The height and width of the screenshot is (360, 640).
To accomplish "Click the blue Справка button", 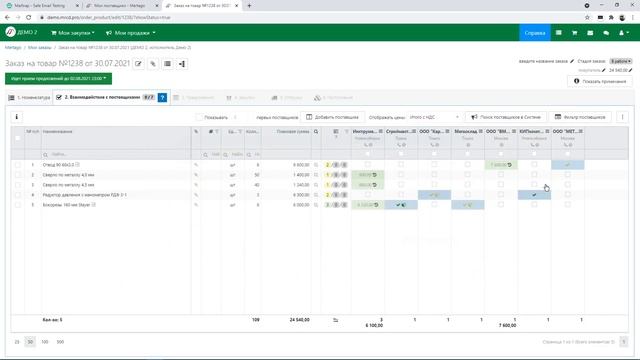I will point(535,33).
